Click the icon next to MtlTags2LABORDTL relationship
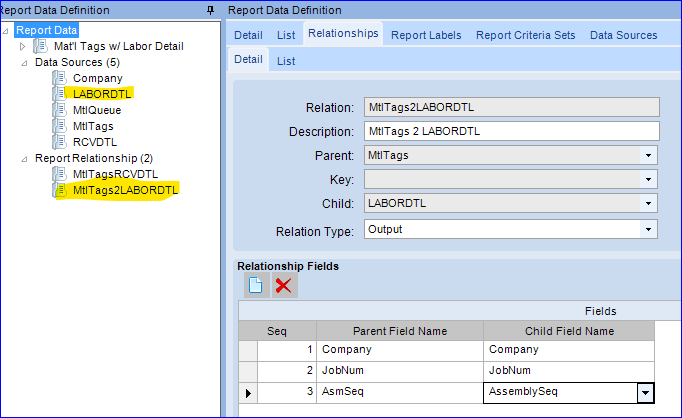This screenshot has height=418, width=682. pos(60,190)
